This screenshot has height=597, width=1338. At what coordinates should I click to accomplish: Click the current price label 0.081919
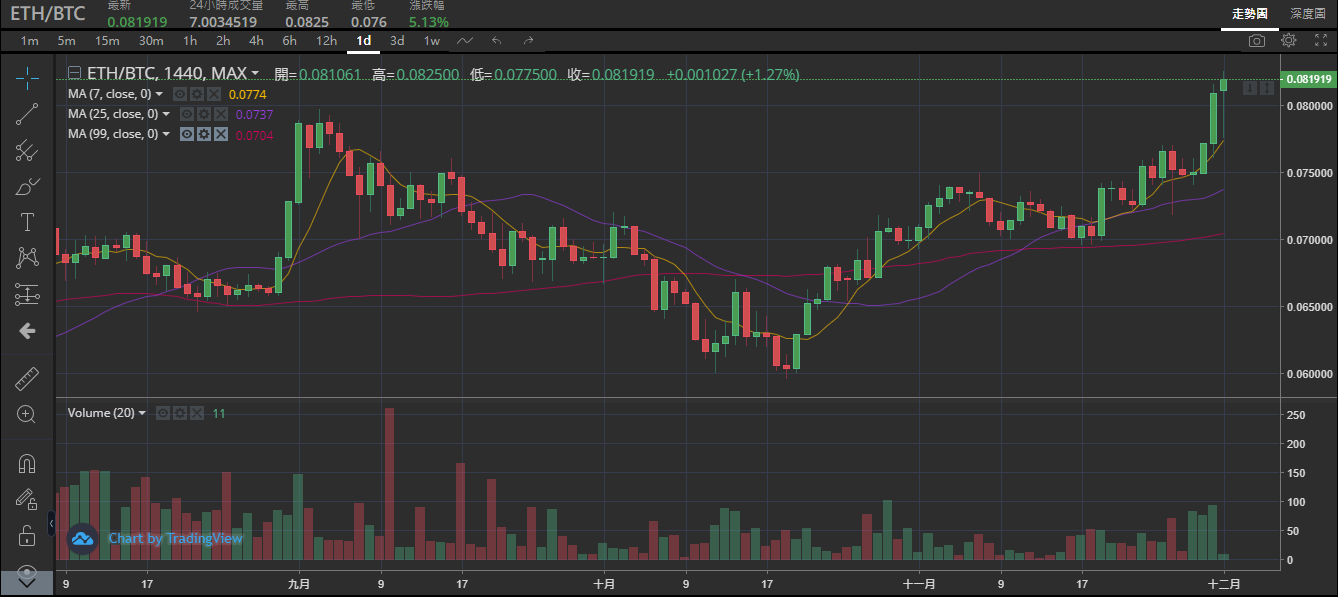tap(1309, 79)
